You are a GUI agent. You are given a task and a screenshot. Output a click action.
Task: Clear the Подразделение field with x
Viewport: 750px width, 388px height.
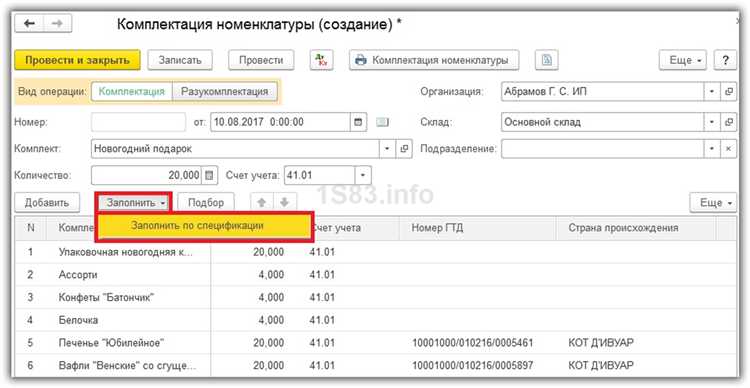tap(728, 149)
